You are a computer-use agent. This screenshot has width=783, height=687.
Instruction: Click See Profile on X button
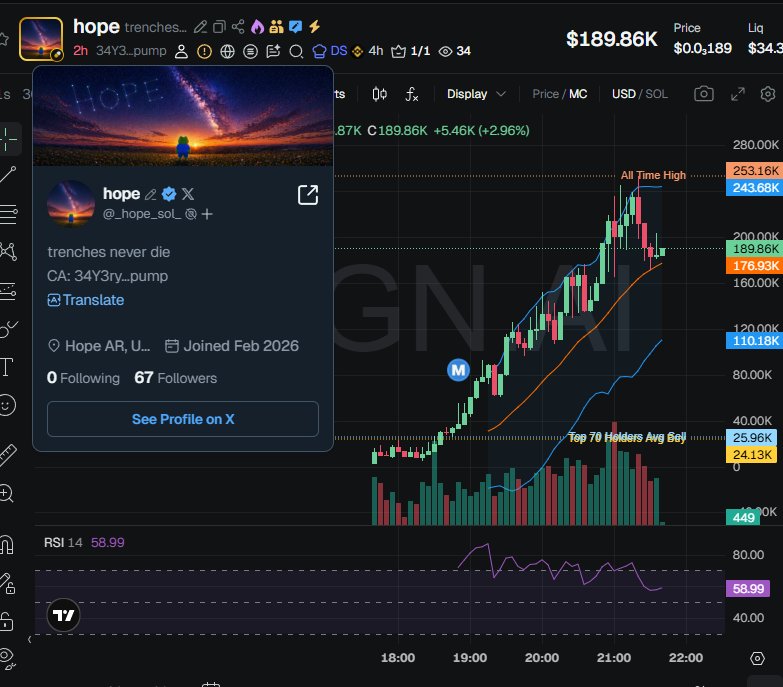click(x=183, y=419)
